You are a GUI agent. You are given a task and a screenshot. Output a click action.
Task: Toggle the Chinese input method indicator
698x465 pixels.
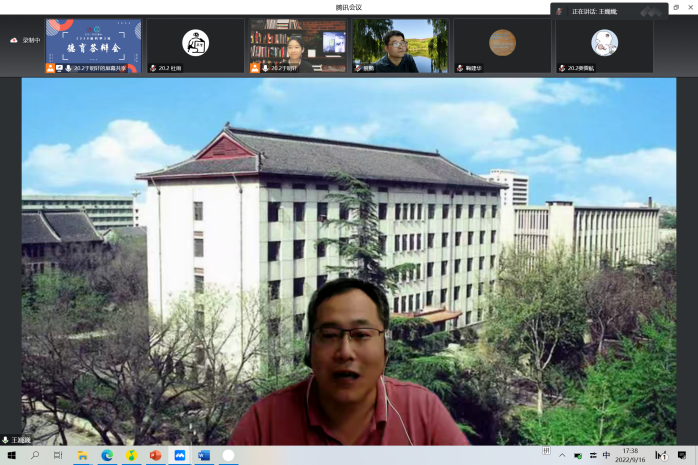click(x=606, y=455)
